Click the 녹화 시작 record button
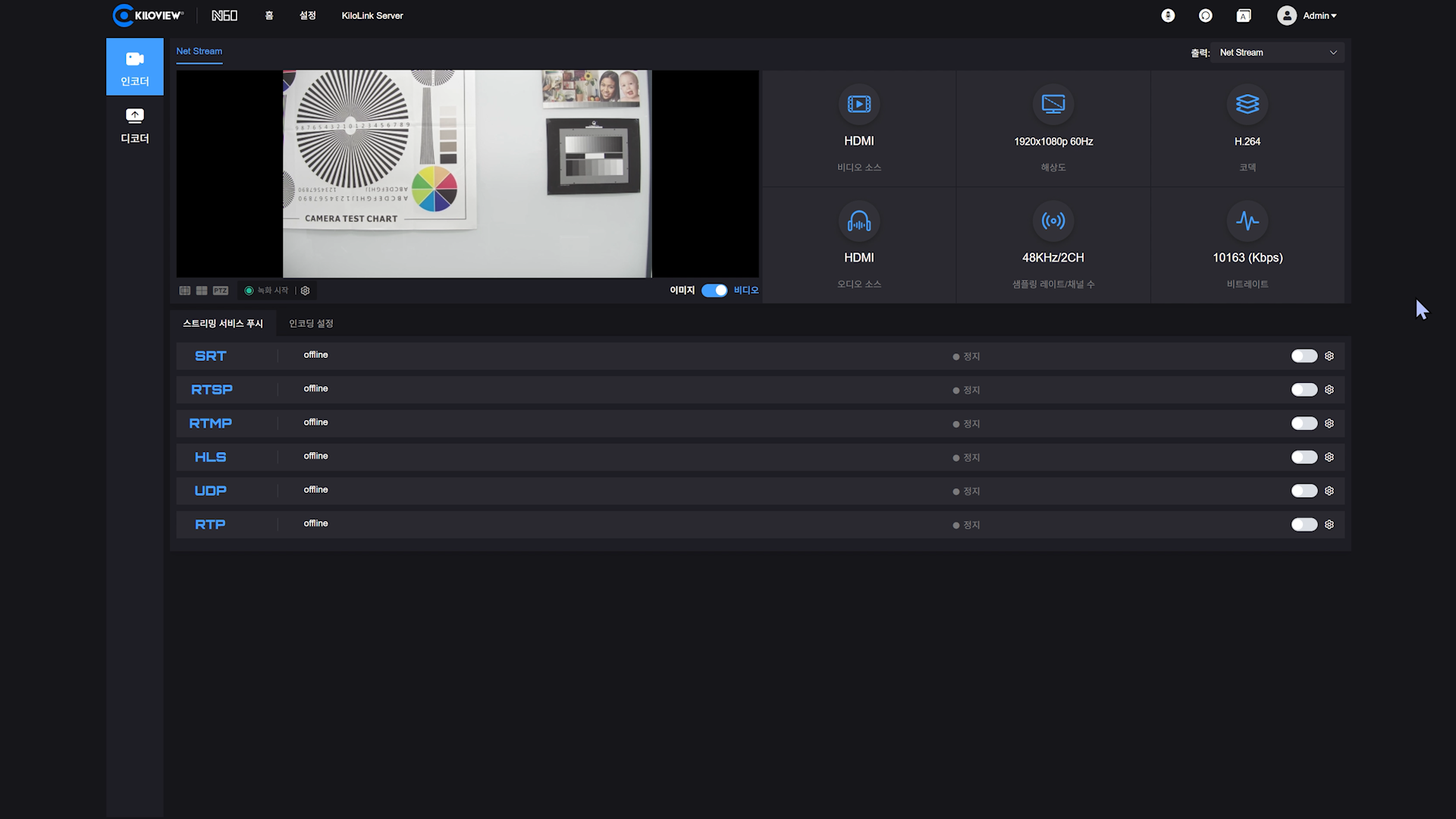The width and height of the screenshot is (1456, 819). pyautogui.click(x=266, y=290)
